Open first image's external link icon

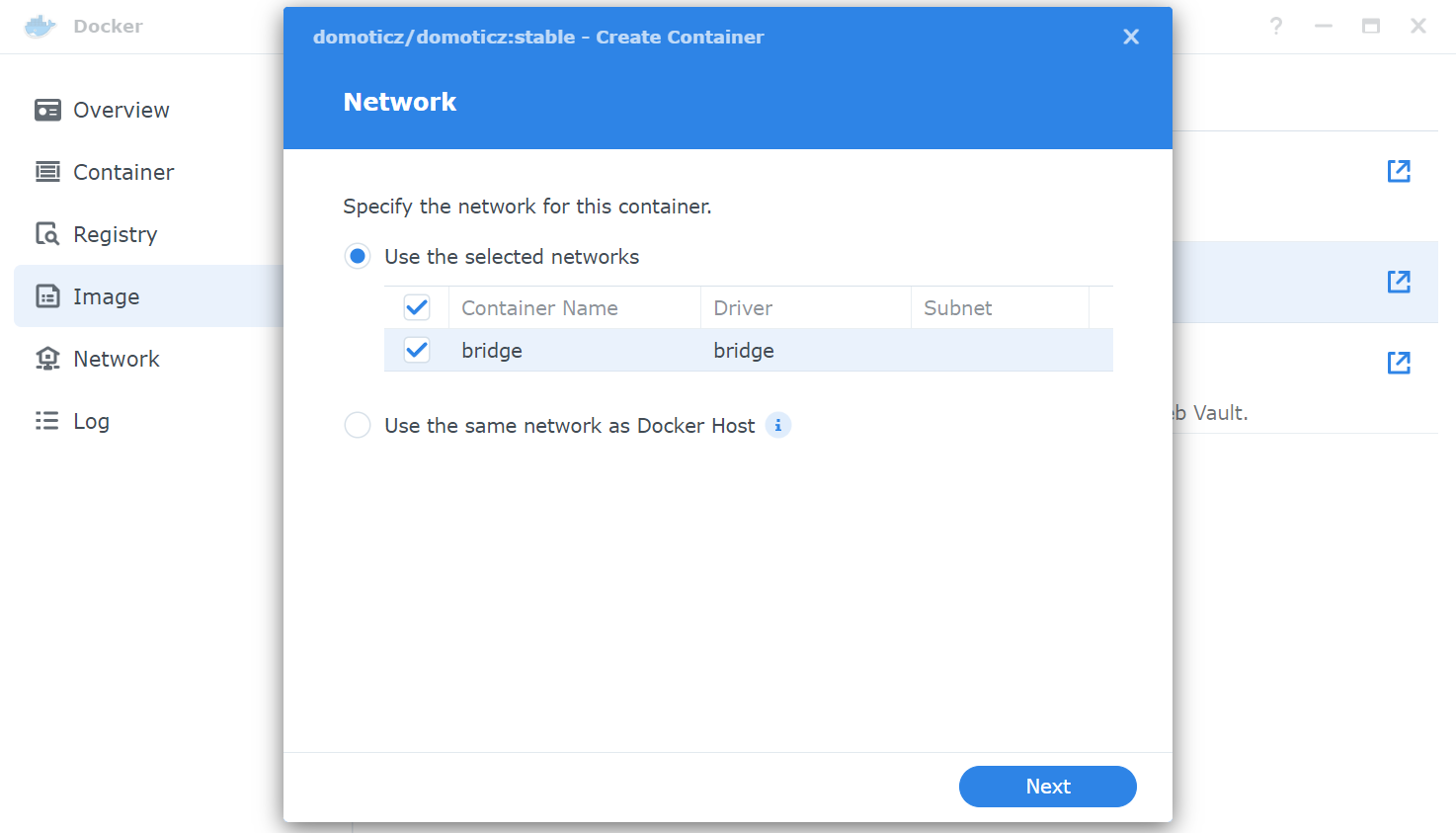point(1399,171)
